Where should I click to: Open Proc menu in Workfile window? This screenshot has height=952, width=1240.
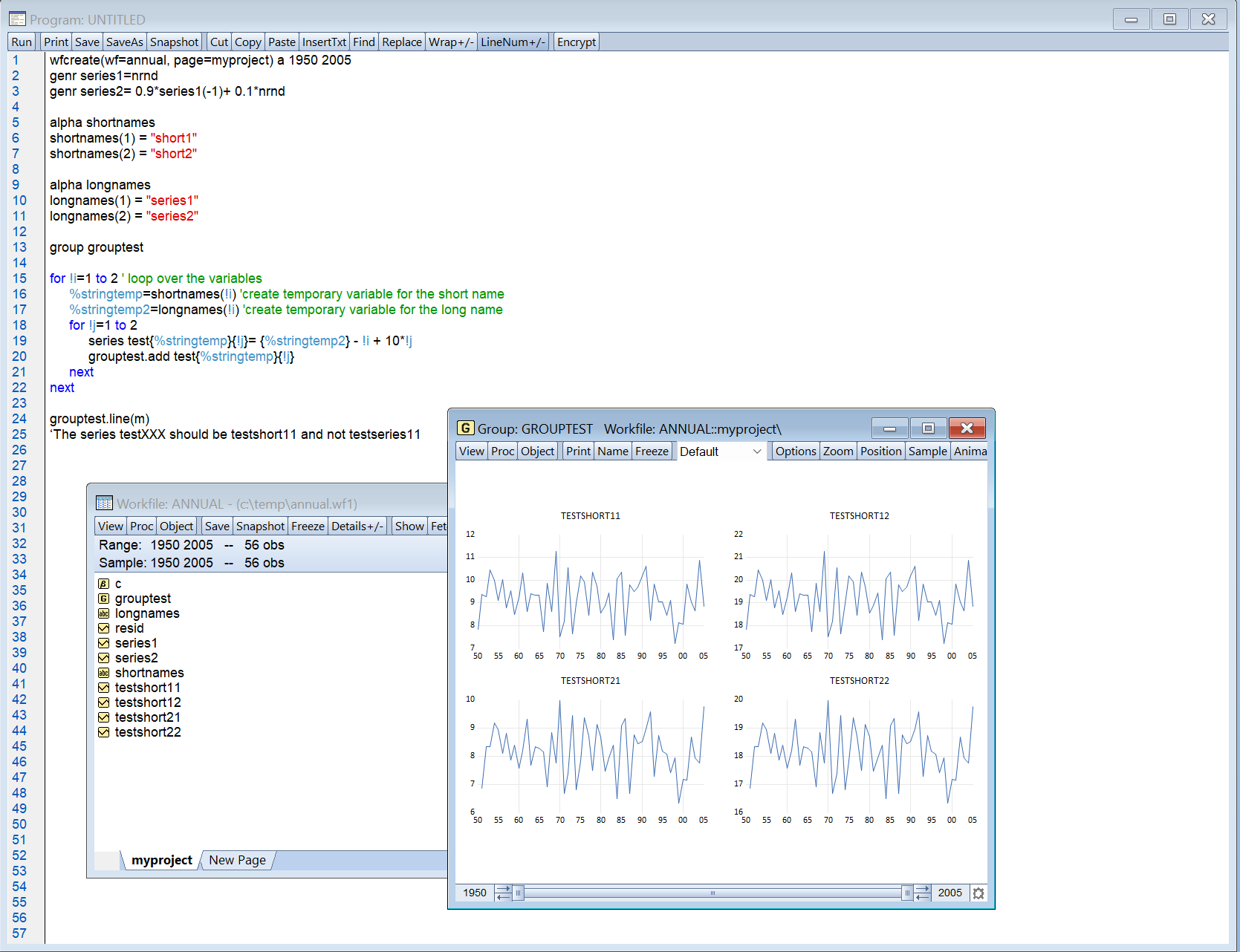pyautogui.click(x=142, y=526)
